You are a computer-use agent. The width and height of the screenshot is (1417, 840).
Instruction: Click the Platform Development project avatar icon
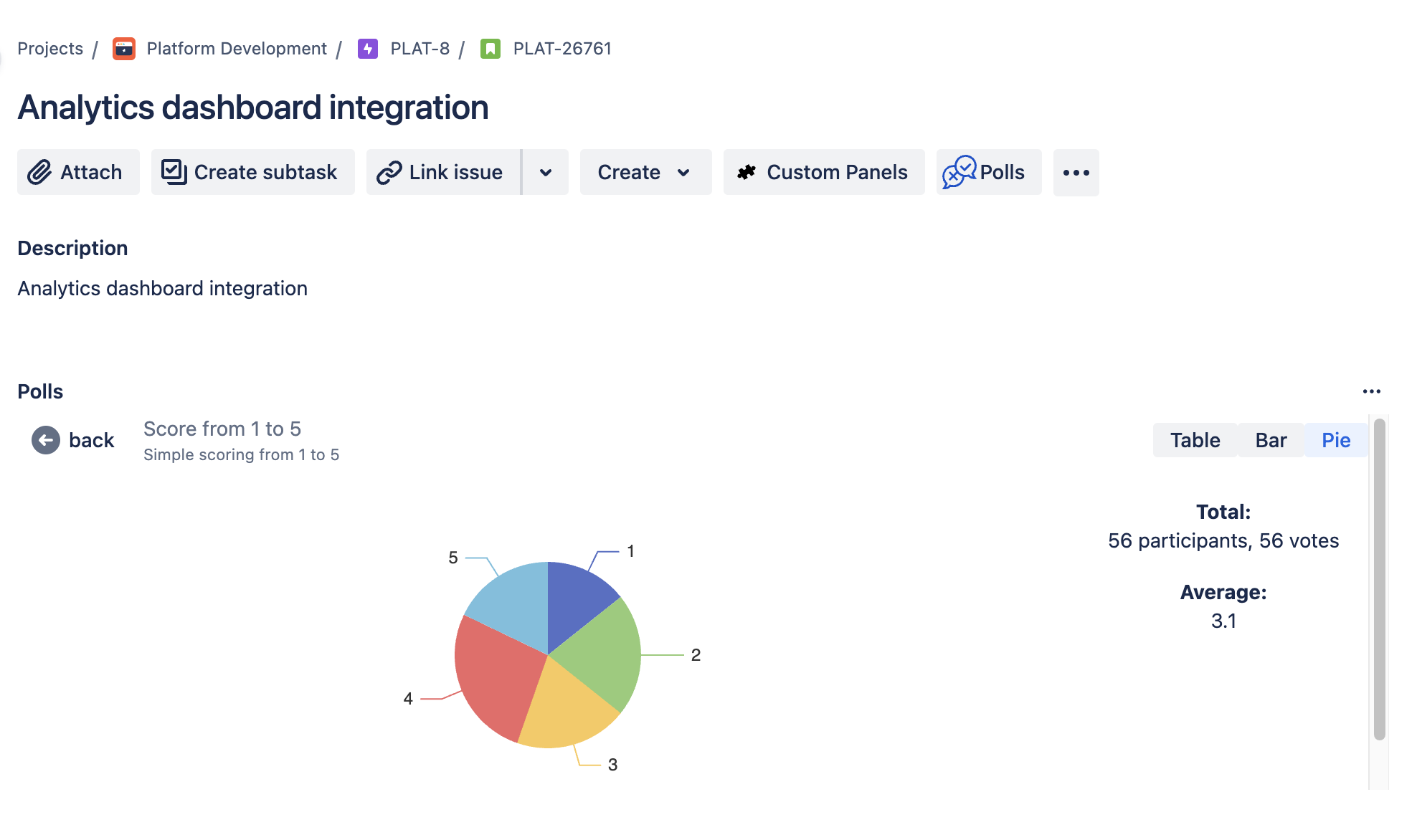point(123,48)
